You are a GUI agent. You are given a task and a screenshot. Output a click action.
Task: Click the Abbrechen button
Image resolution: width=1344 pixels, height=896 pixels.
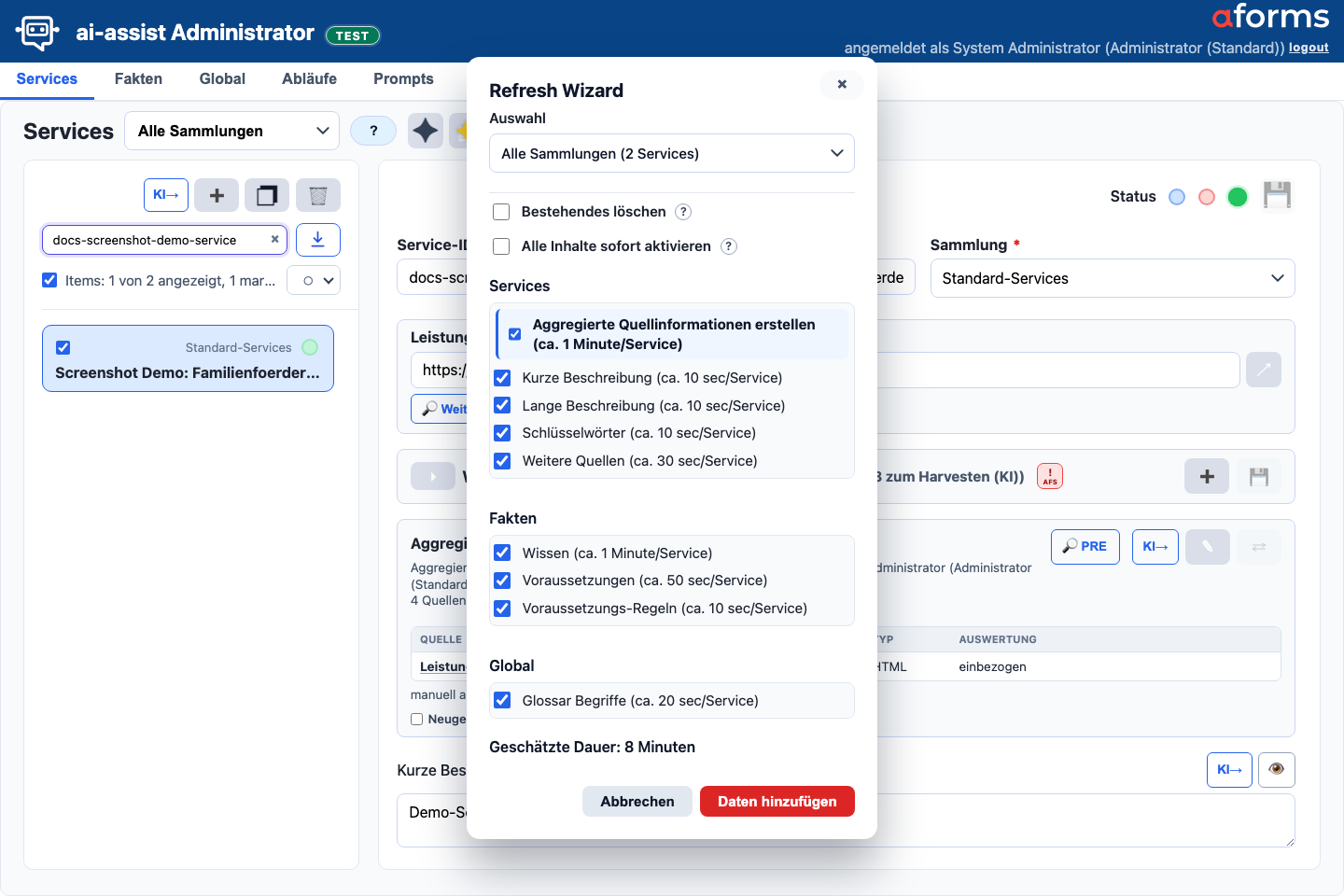tap(637, 801)
